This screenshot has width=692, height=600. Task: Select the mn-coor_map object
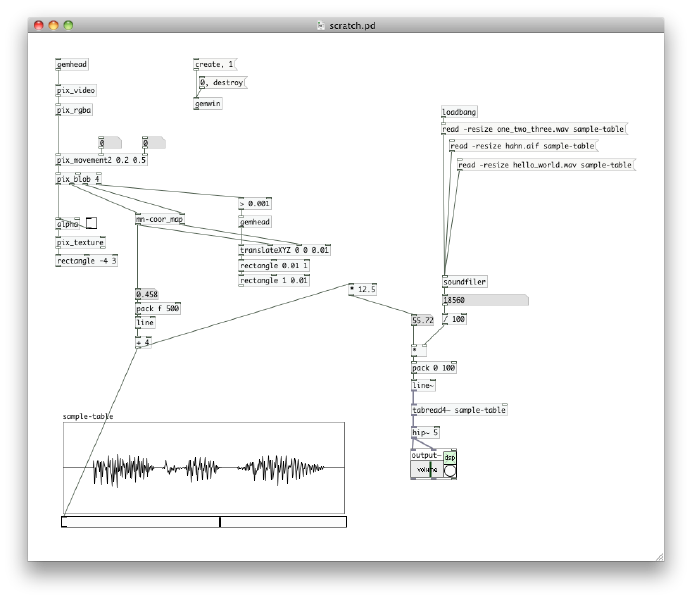(160, 219)
